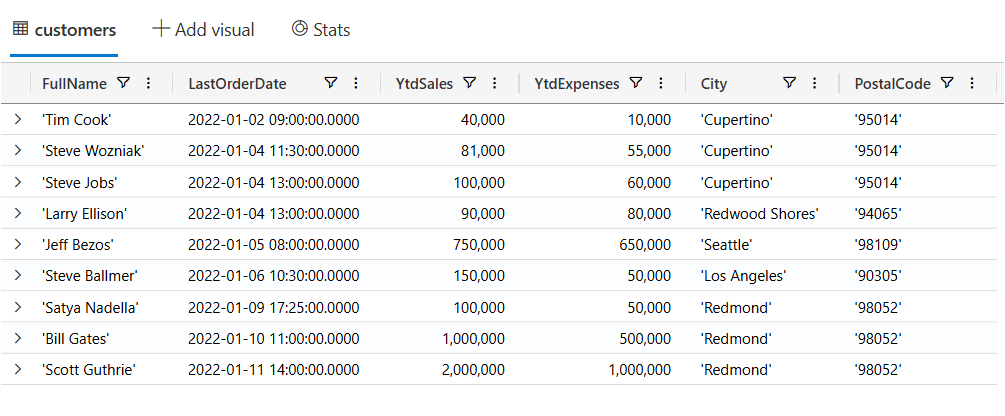The height and width of the screenshot is (416, 1005).
Task: Filter by PostalCode column
Action: [947, 84]
